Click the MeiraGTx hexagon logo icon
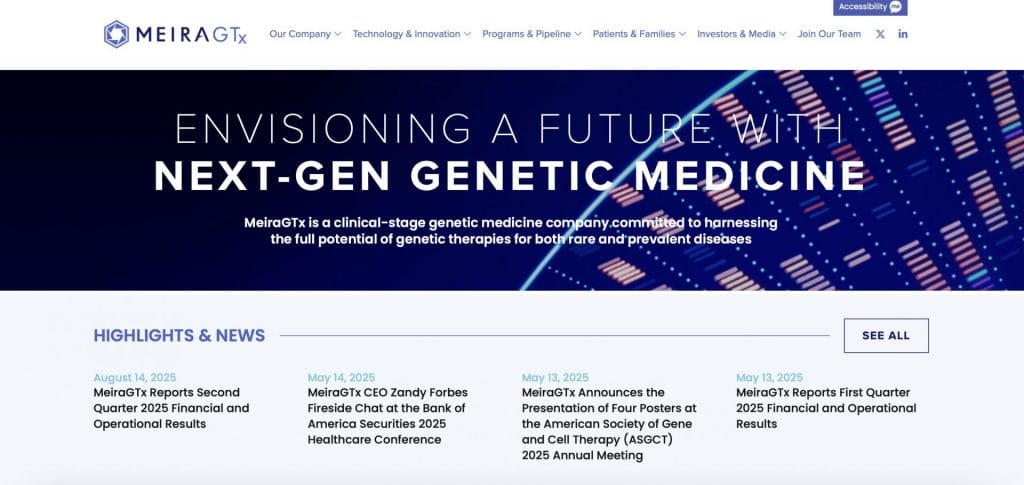1024x485 pixels. tap(117, 34)
